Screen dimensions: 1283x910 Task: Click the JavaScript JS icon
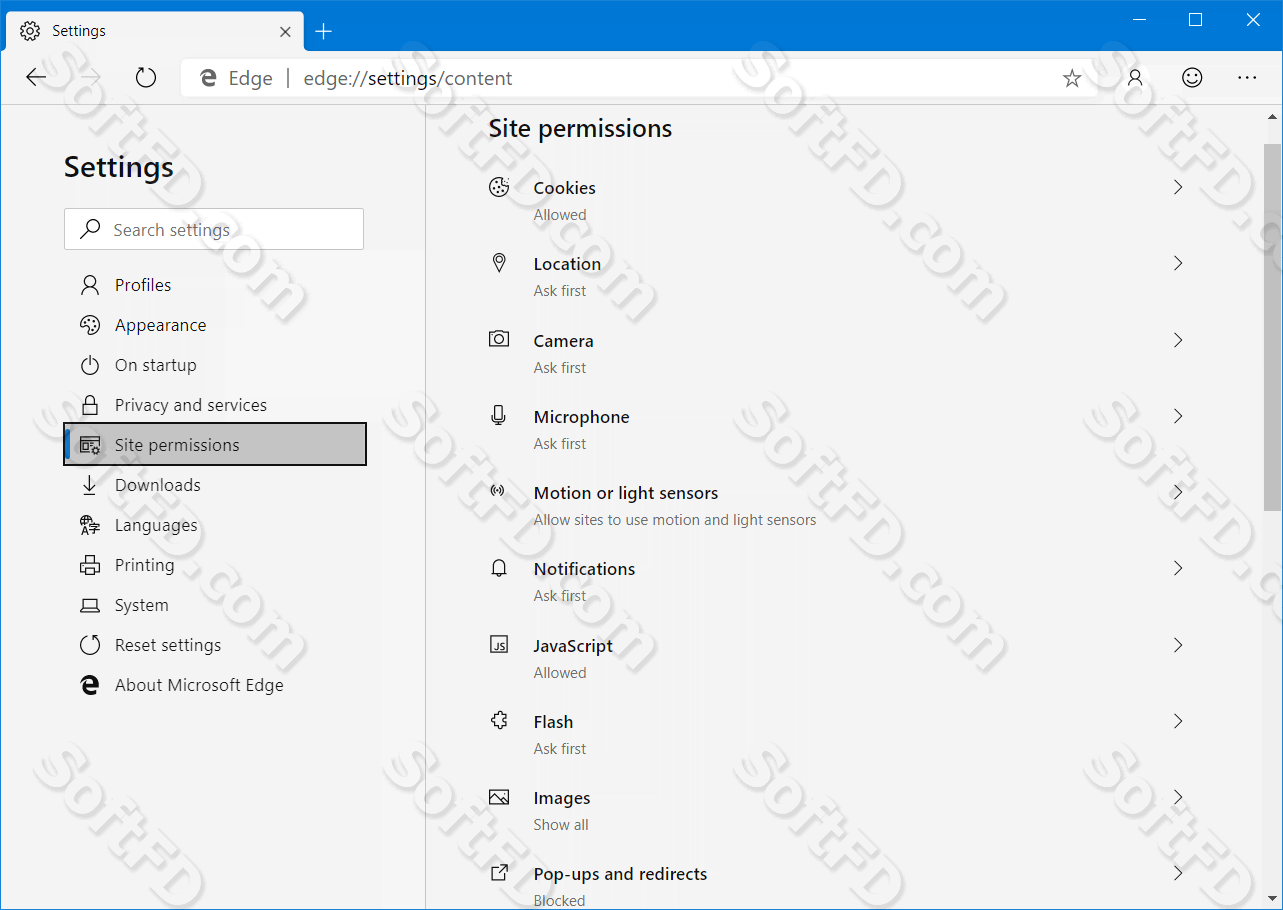click(x=499, y=645)
